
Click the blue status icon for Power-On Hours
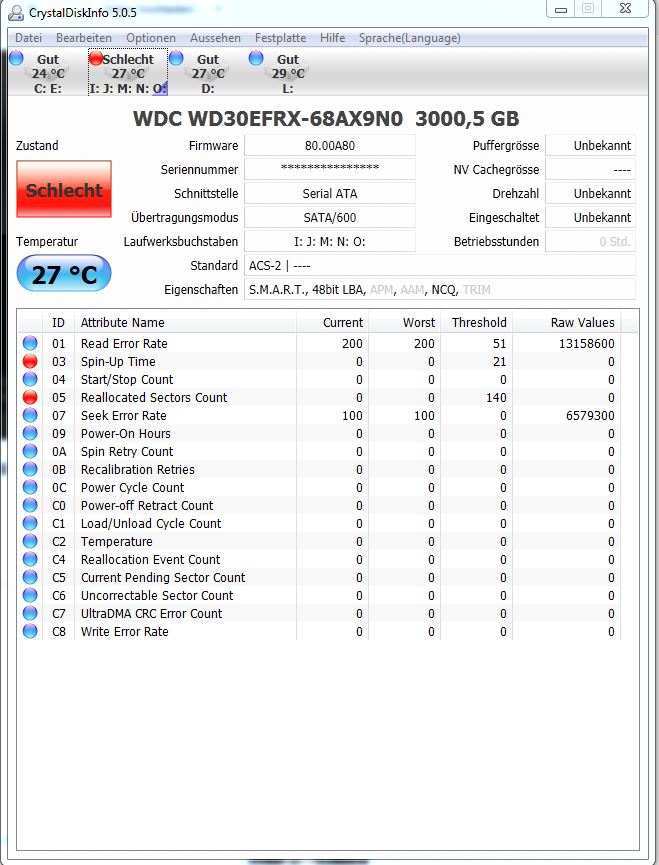(30, 434)
